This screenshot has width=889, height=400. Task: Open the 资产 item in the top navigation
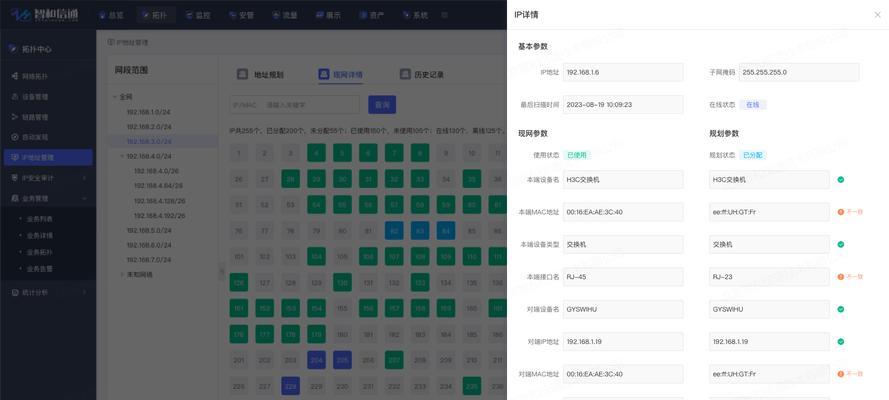(372, 15)
